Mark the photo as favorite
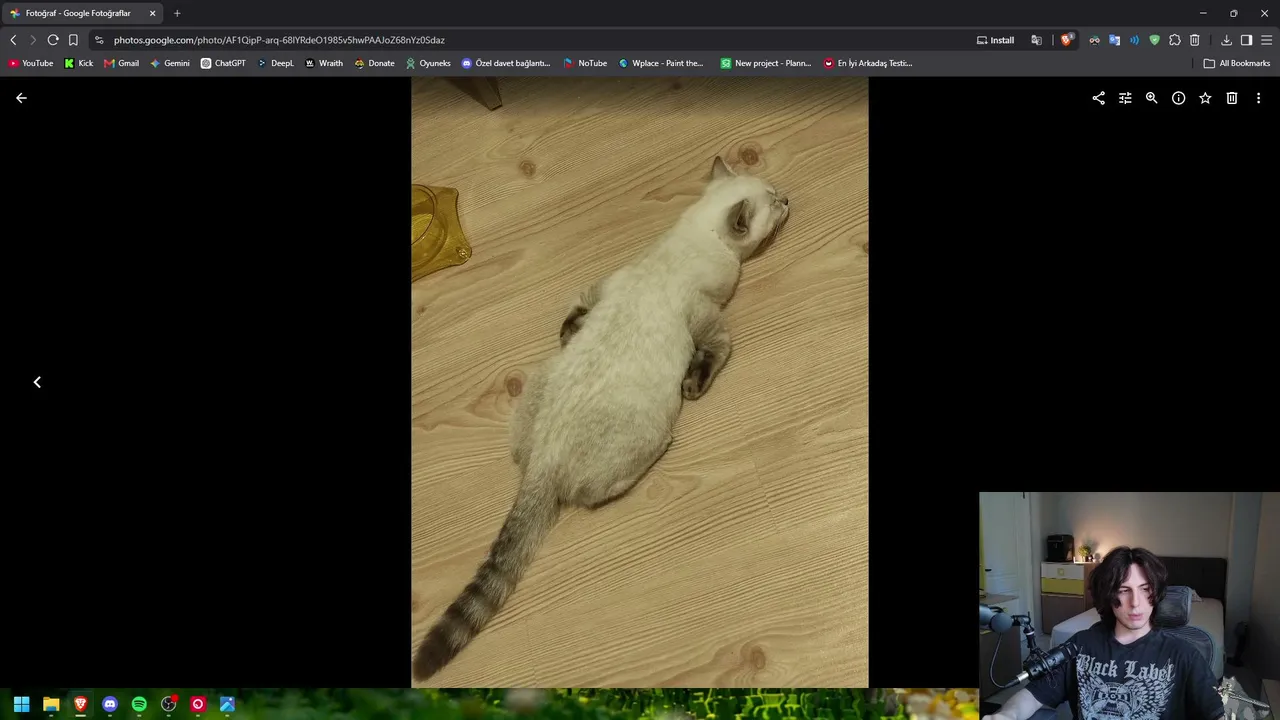The image size is (1280, 720). tap(1205, 98)
